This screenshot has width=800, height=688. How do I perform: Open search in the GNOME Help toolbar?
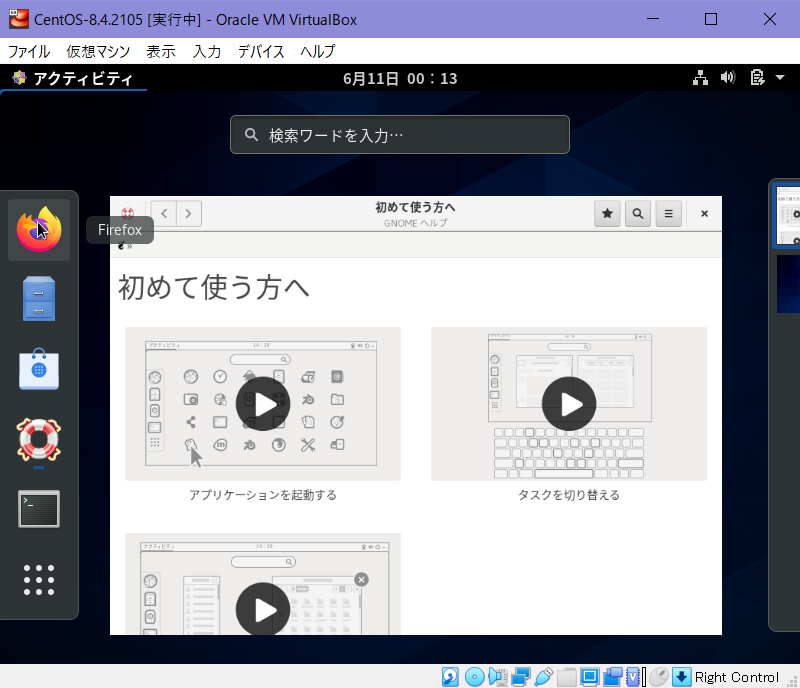637,213
